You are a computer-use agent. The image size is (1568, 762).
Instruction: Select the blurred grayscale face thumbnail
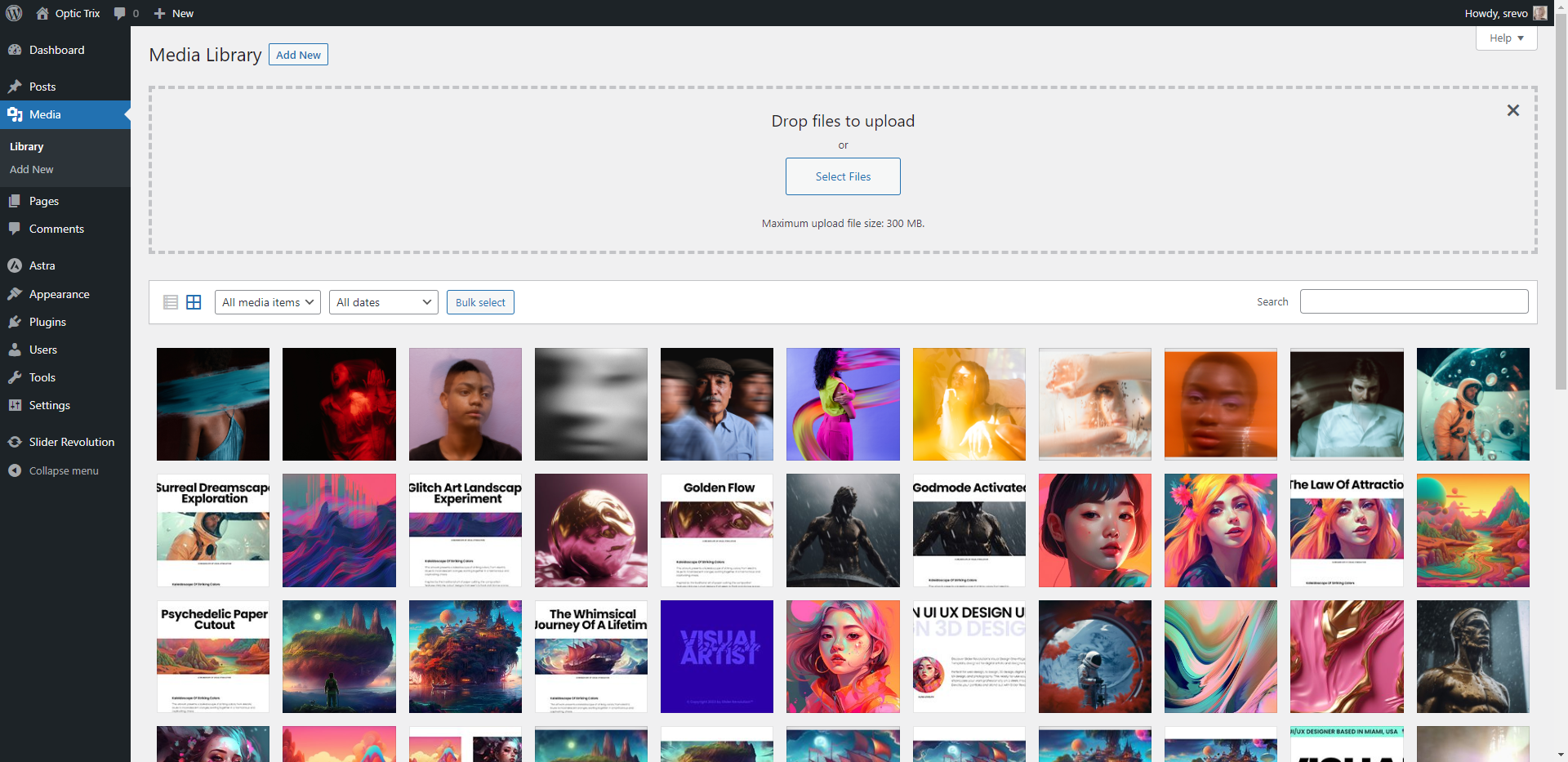coord(591,404)
